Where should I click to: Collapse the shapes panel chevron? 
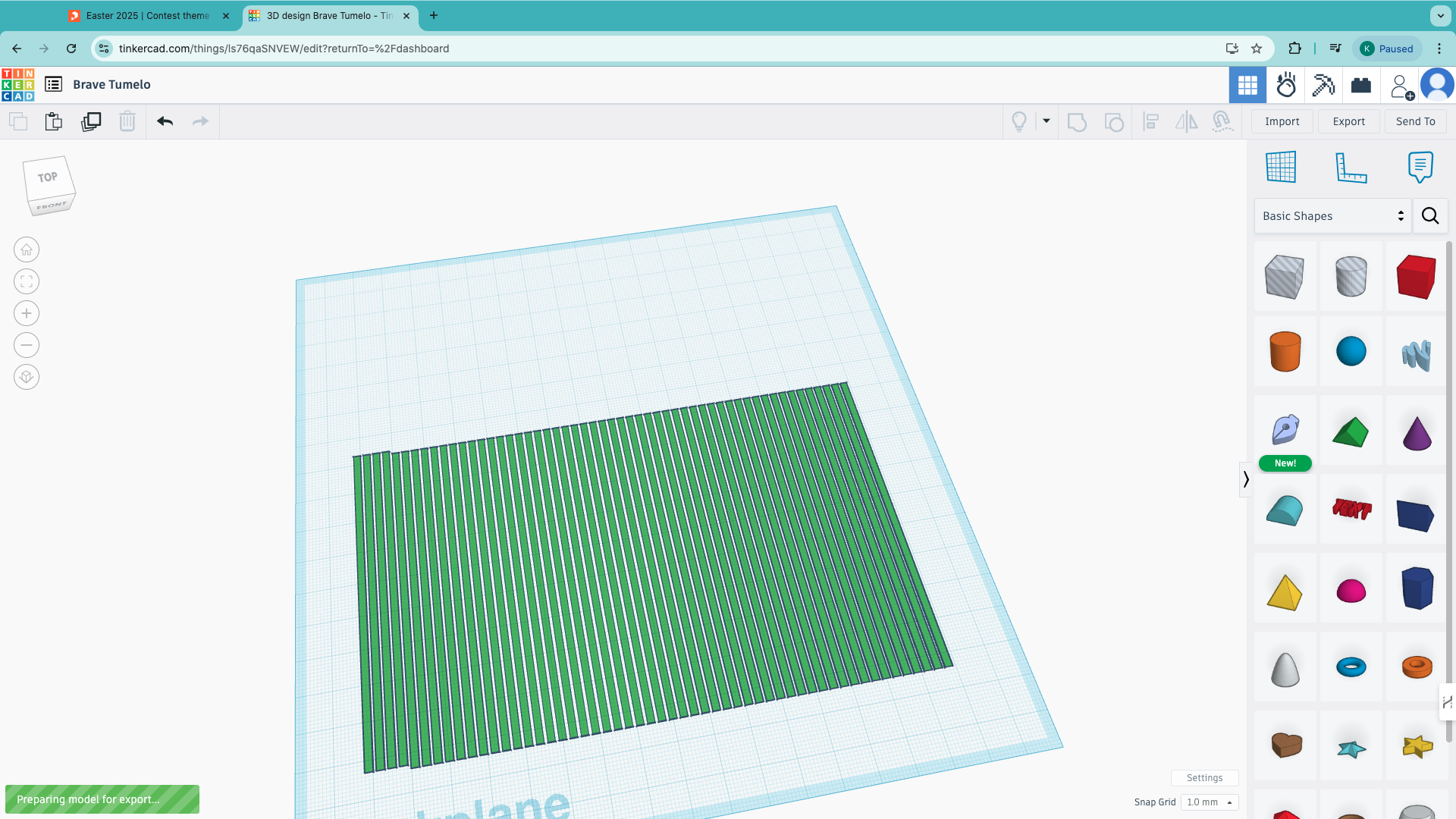[x=1246, y=479]
